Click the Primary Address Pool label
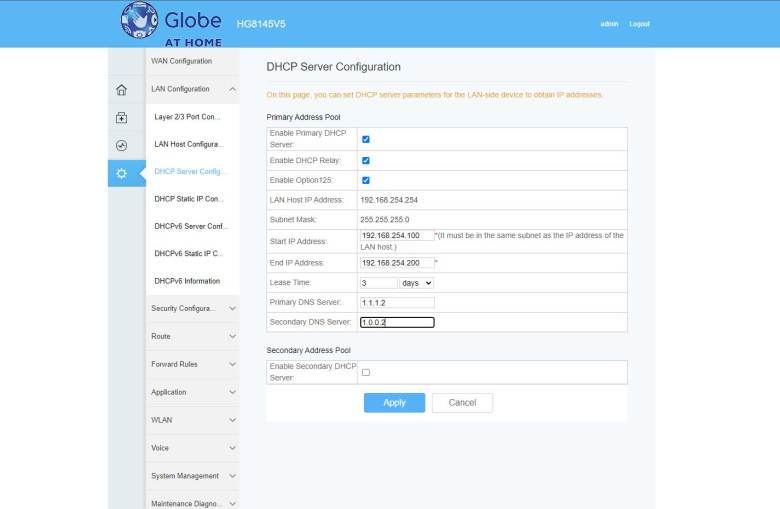Screen dimensions: 780x509 pyautogui.click(x=303, y=117)
